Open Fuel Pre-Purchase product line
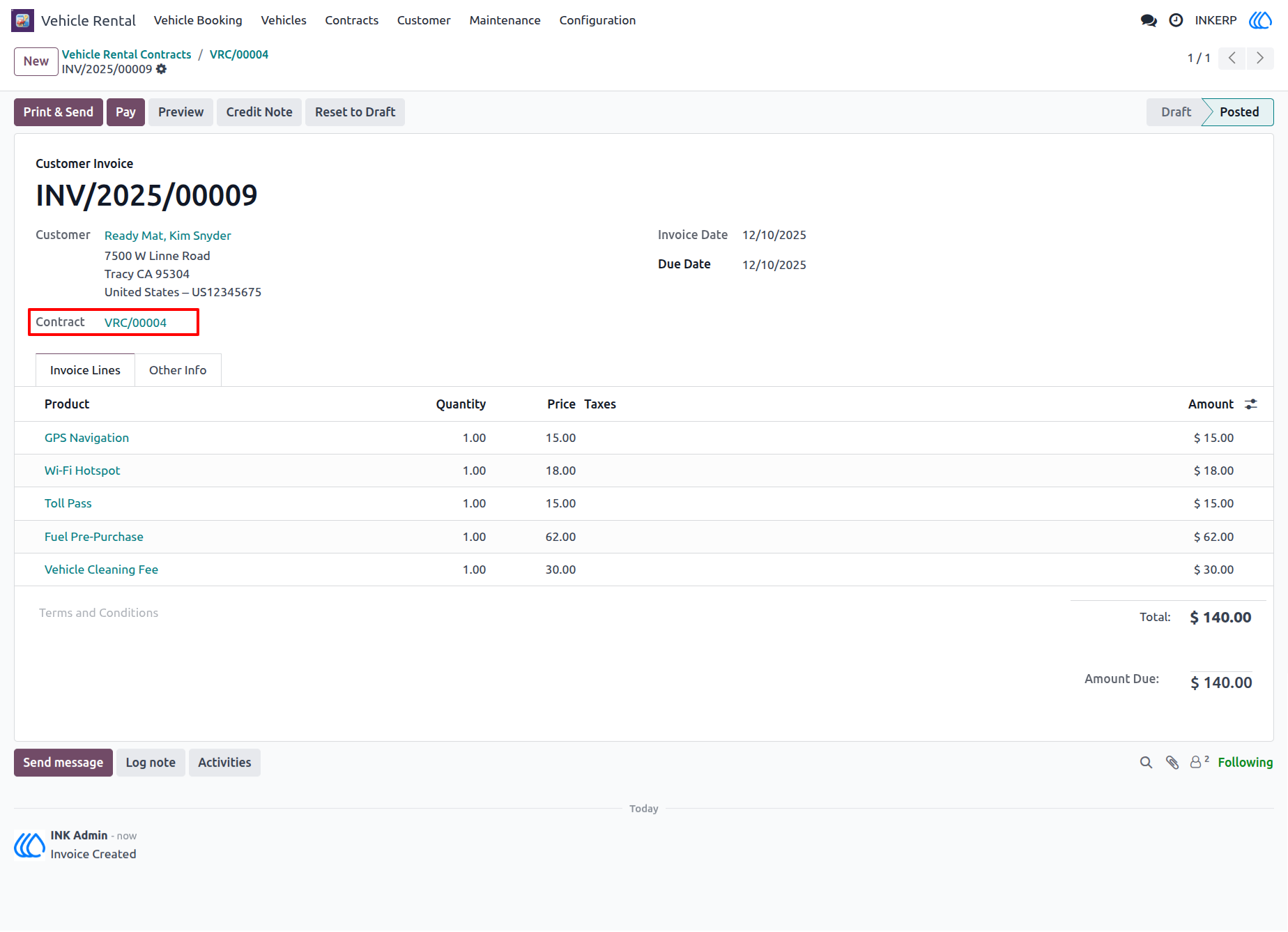Screen dimensions: 1288x932 (94, 537)
